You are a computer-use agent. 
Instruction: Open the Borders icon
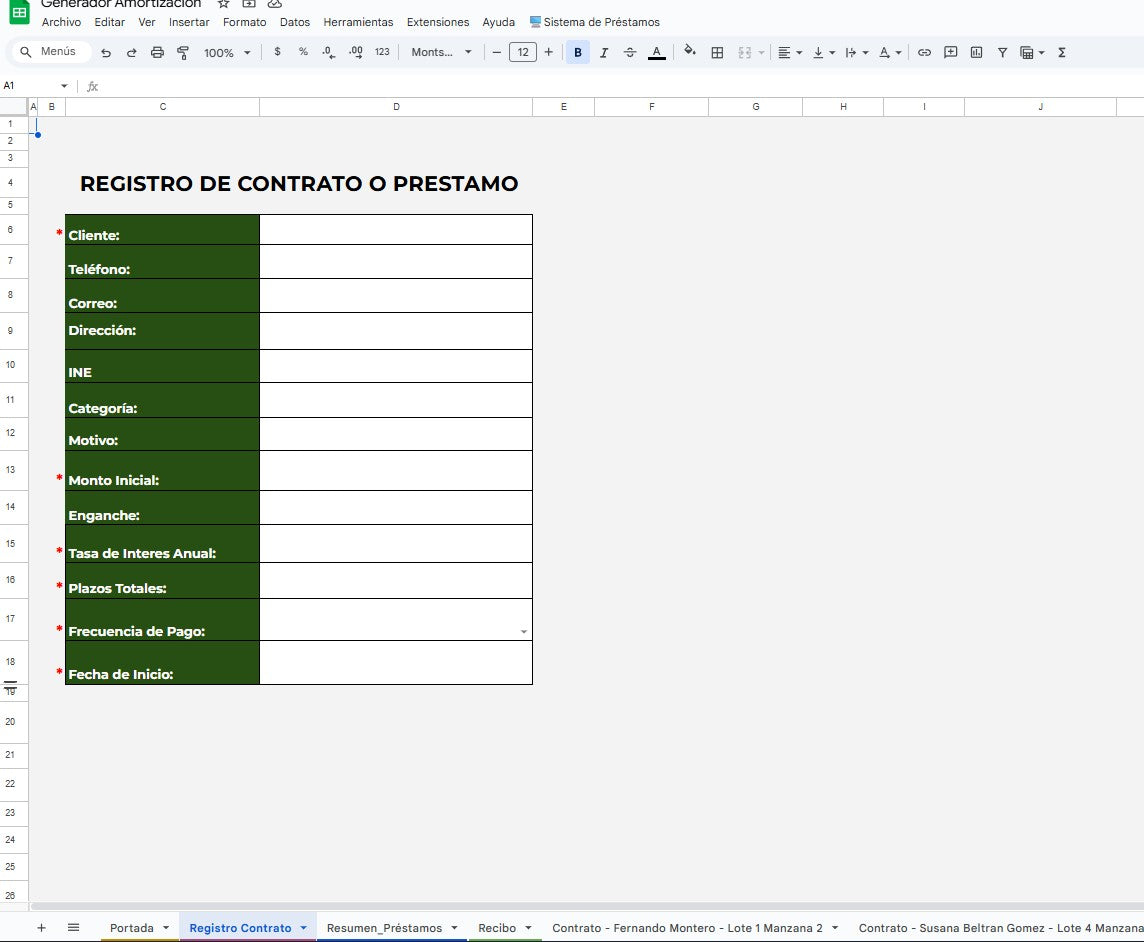tap(717, 52)
